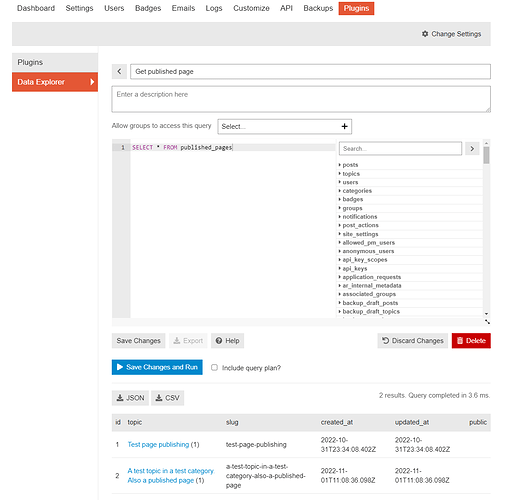This screenshot has height=500, width=505.
Task: Open the Backups admin tab
Action: click(x=318, y=8)
